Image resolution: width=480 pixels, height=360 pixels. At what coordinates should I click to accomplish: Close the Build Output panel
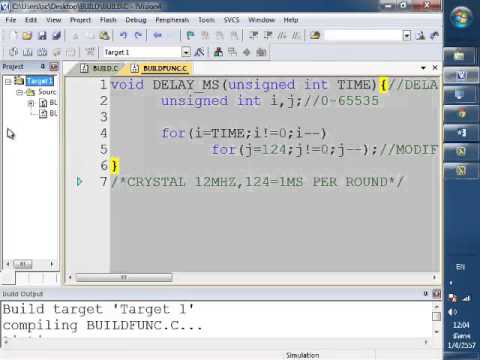(x=436, y=294)
